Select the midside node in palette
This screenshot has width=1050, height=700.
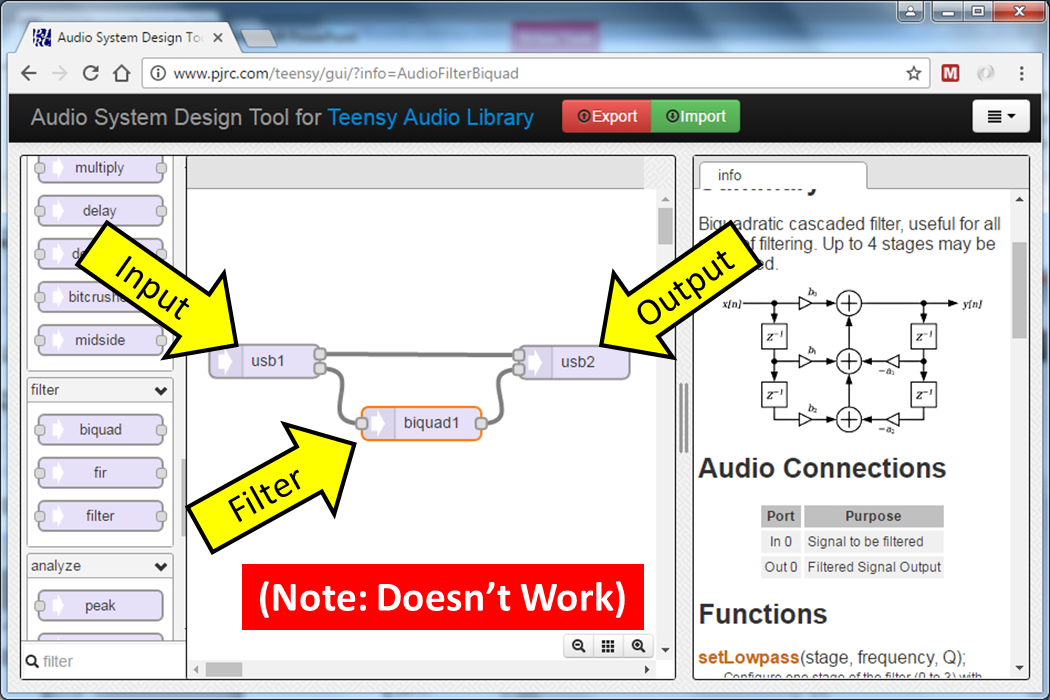pos(100,340)
